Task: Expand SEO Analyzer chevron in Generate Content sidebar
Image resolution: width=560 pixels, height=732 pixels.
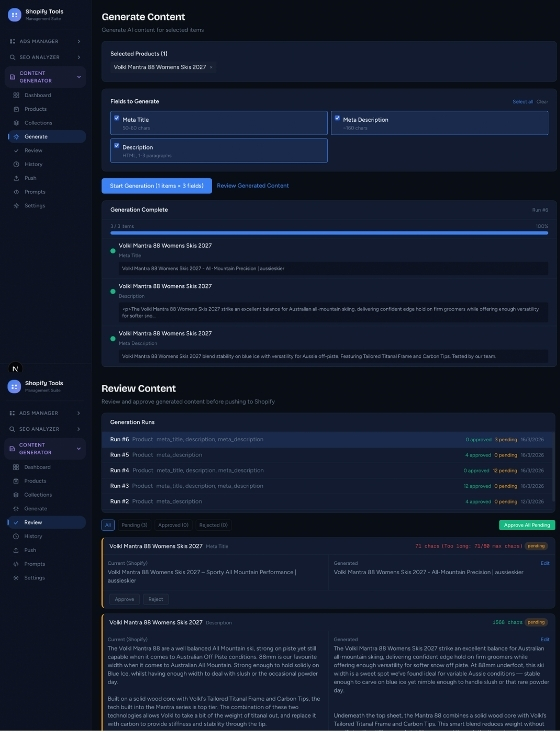Action: [79, 57]
